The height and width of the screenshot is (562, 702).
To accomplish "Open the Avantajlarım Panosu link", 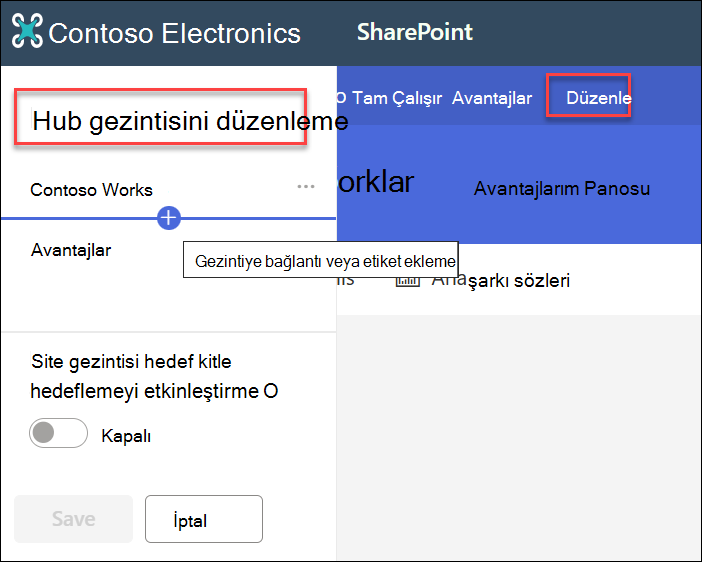I will [562, 189].
